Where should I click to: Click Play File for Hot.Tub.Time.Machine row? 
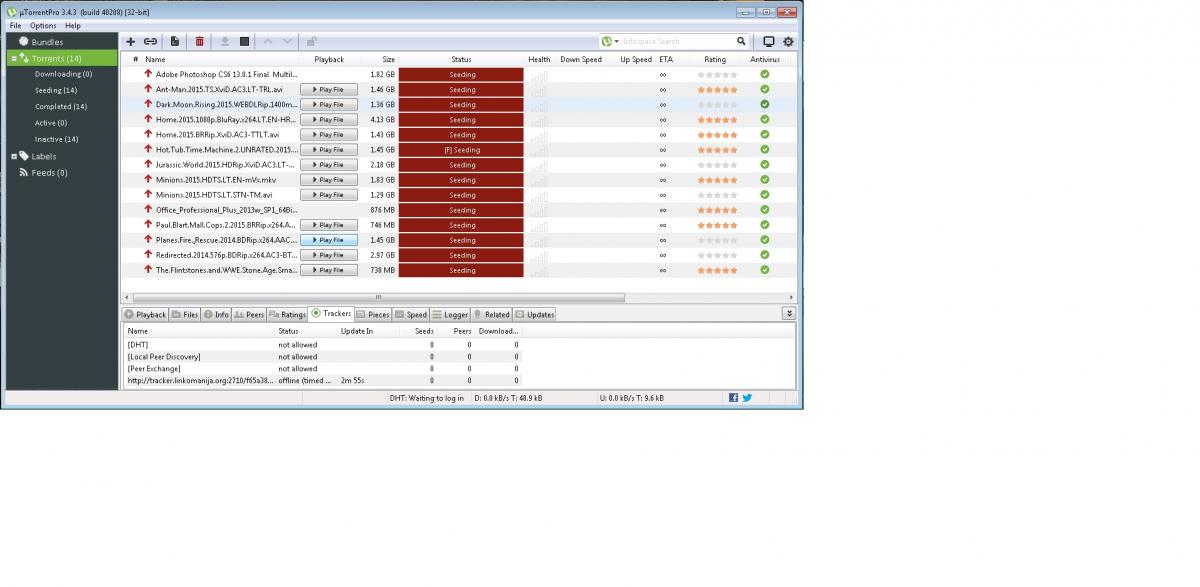click(328, 149)
